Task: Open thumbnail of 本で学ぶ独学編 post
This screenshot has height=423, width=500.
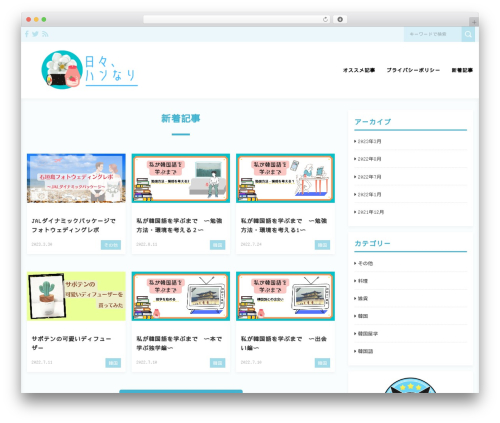Action: (181, 296)
